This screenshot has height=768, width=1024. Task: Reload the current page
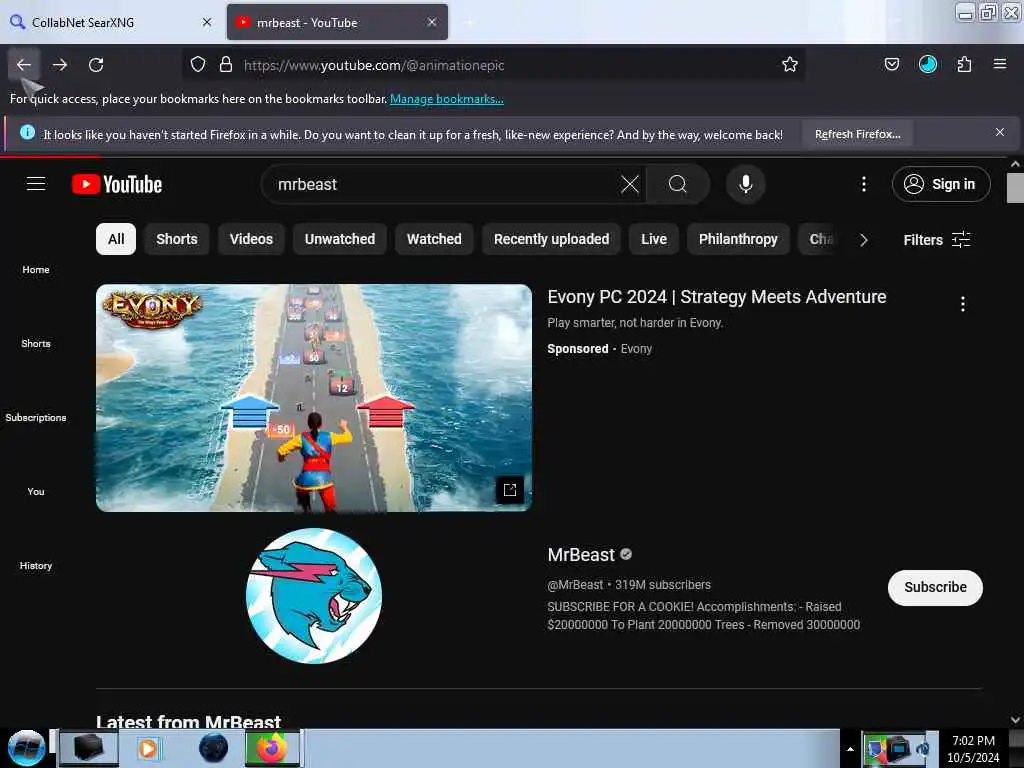pyautogui.click(x=96, y=65)
